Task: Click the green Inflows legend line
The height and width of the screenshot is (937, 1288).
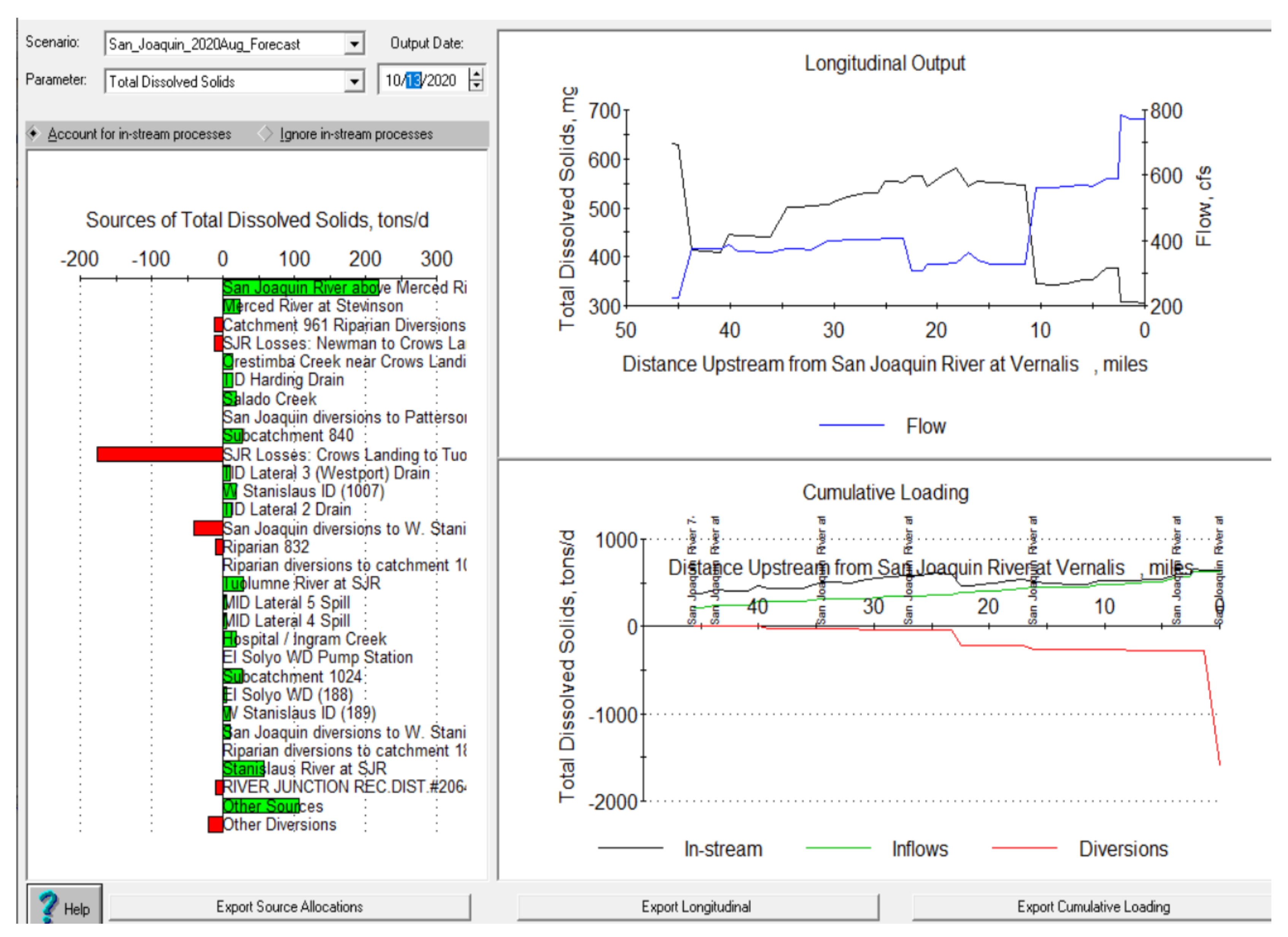Action: 838,848
